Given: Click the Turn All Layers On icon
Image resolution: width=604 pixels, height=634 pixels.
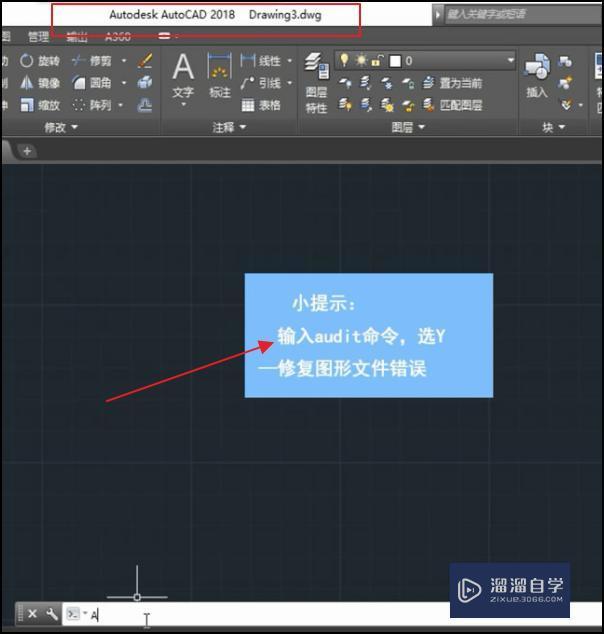Looking at the screenshot, I should (x=344, y=106).
